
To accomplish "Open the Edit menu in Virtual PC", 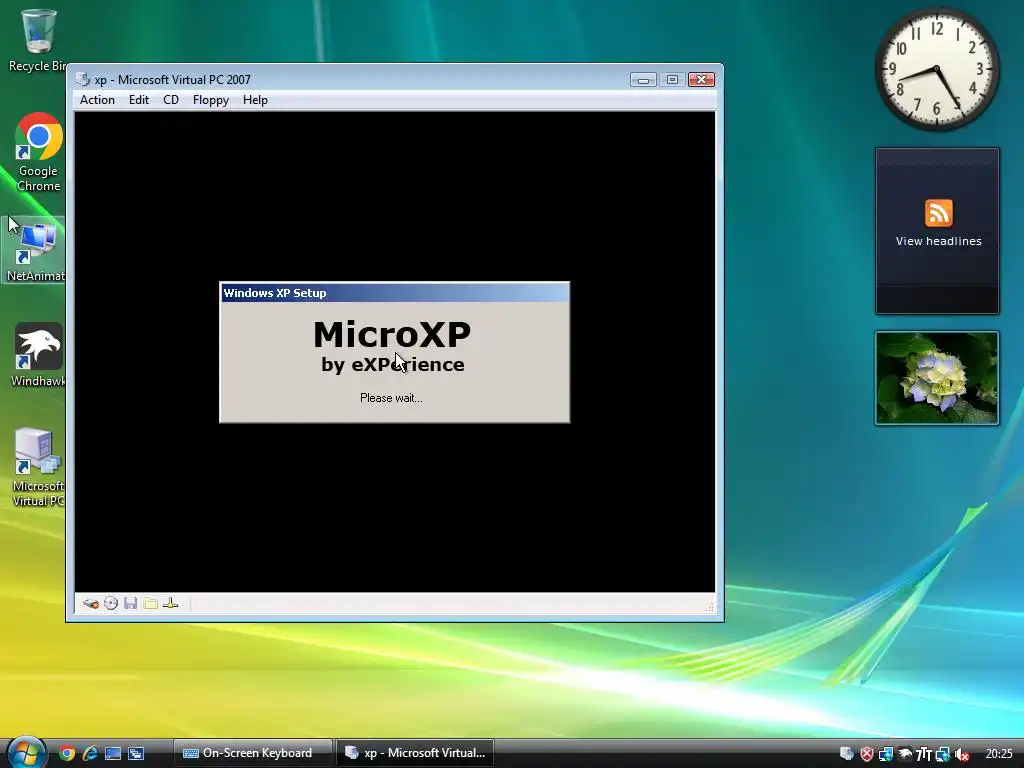I will [138, 100].
